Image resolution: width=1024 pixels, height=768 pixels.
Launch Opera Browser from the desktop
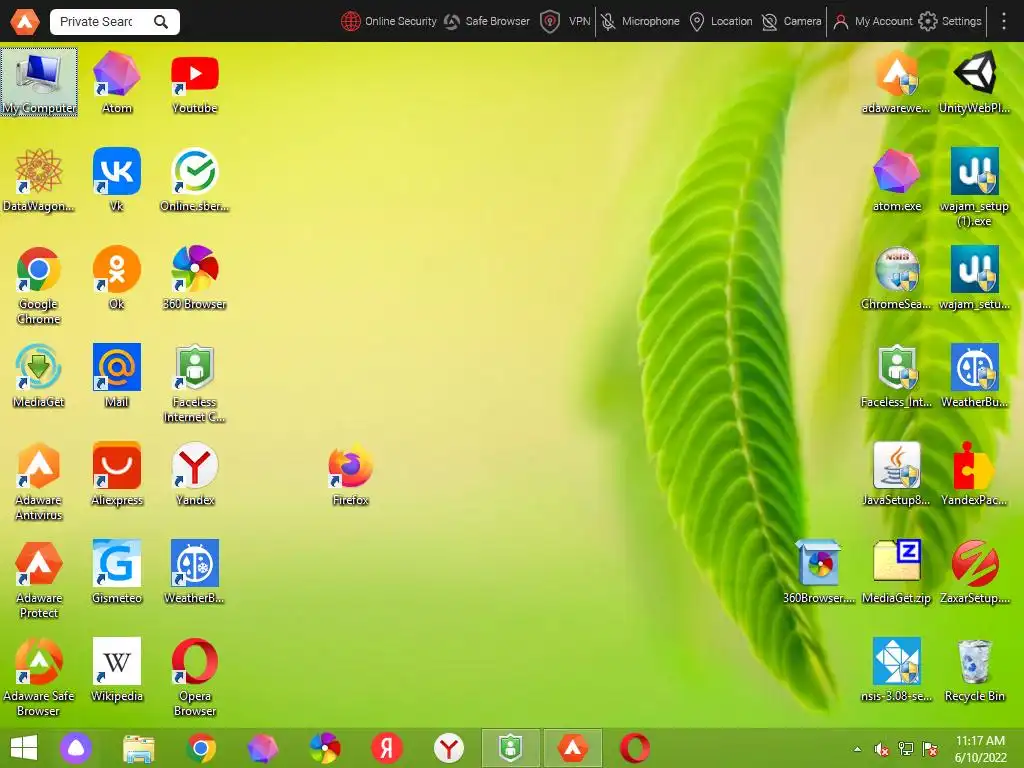[x=195, y=677]
